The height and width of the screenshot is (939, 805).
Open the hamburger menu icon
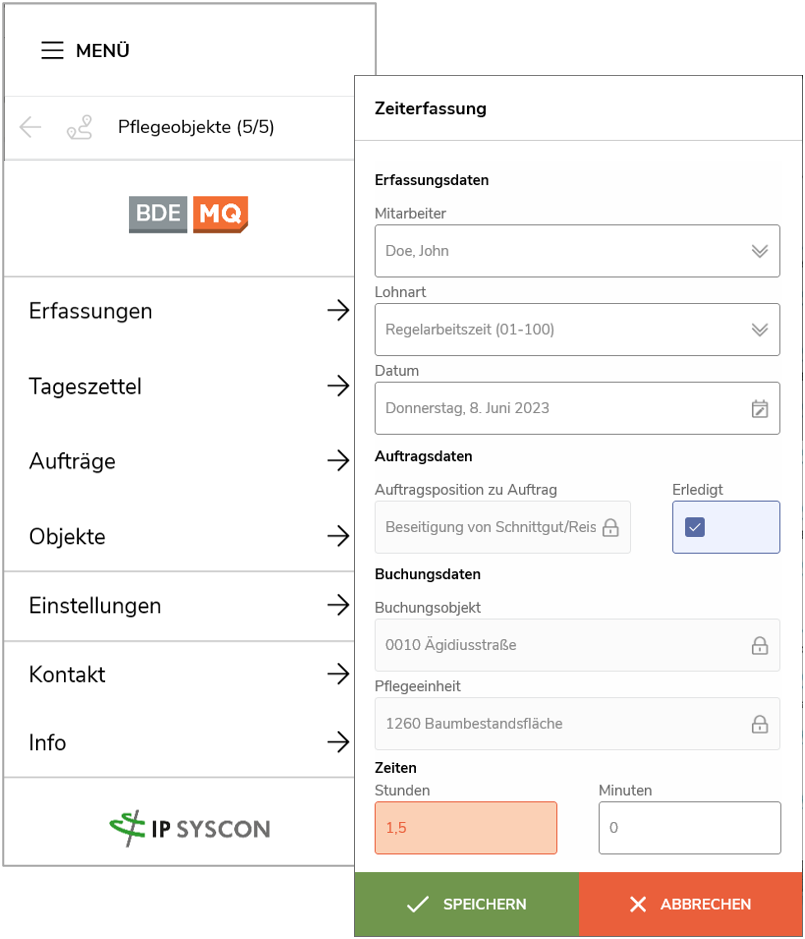[x=52, y=51]
